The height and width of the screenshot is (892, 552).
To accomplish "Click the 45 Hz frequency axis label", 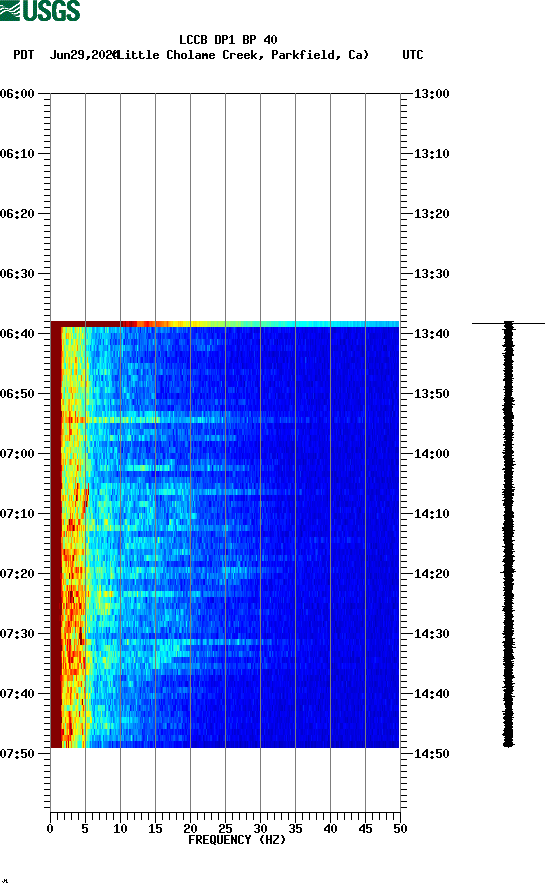I will [365, 829].
